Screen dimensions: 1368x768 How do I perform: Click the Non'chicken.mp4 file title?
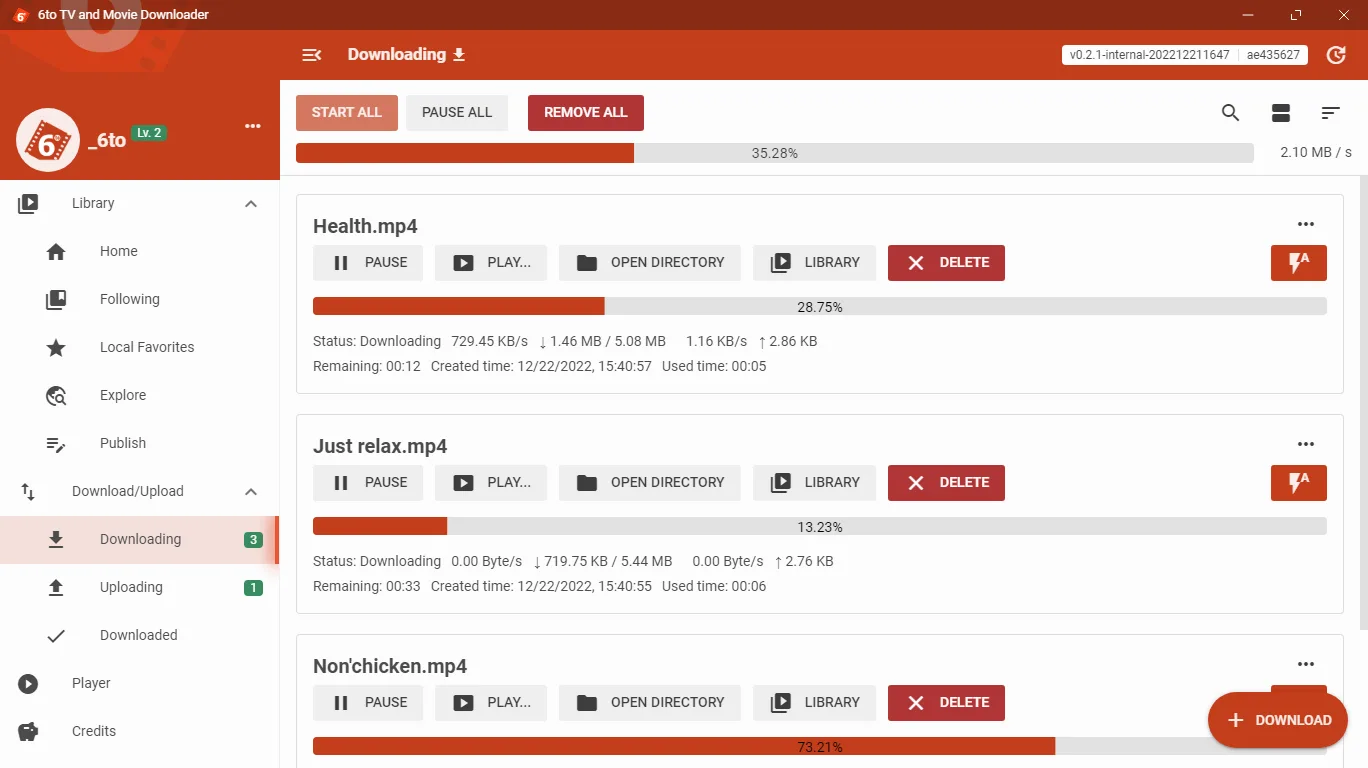[390, 666]
